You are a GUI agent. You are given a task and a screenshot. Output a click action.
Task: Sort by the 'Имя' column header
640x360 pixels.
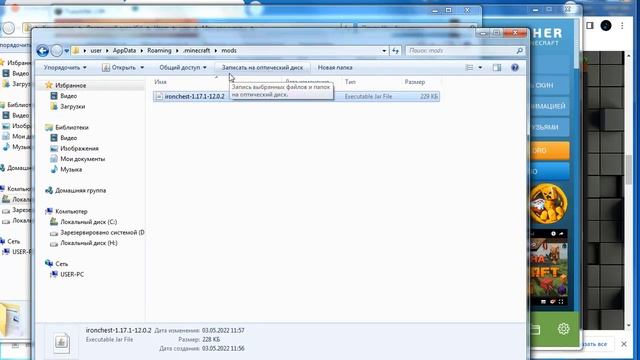(160, 82)
